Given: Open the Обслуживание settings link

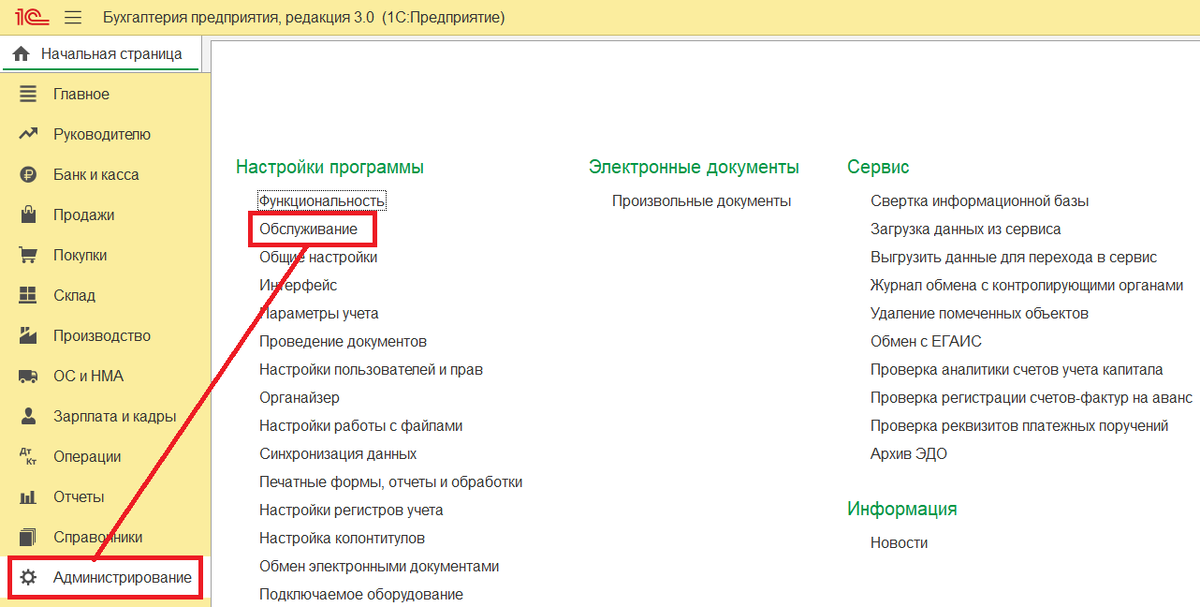Looking at the screenshot, I should [x=308, y=229].
